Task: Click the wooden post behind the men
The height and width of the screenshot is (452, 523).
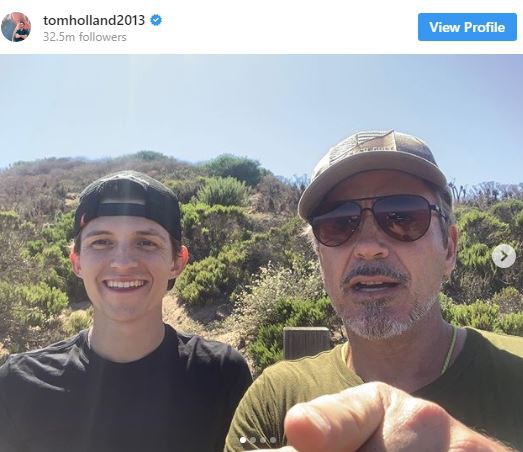Action: [x=306, y=343]
